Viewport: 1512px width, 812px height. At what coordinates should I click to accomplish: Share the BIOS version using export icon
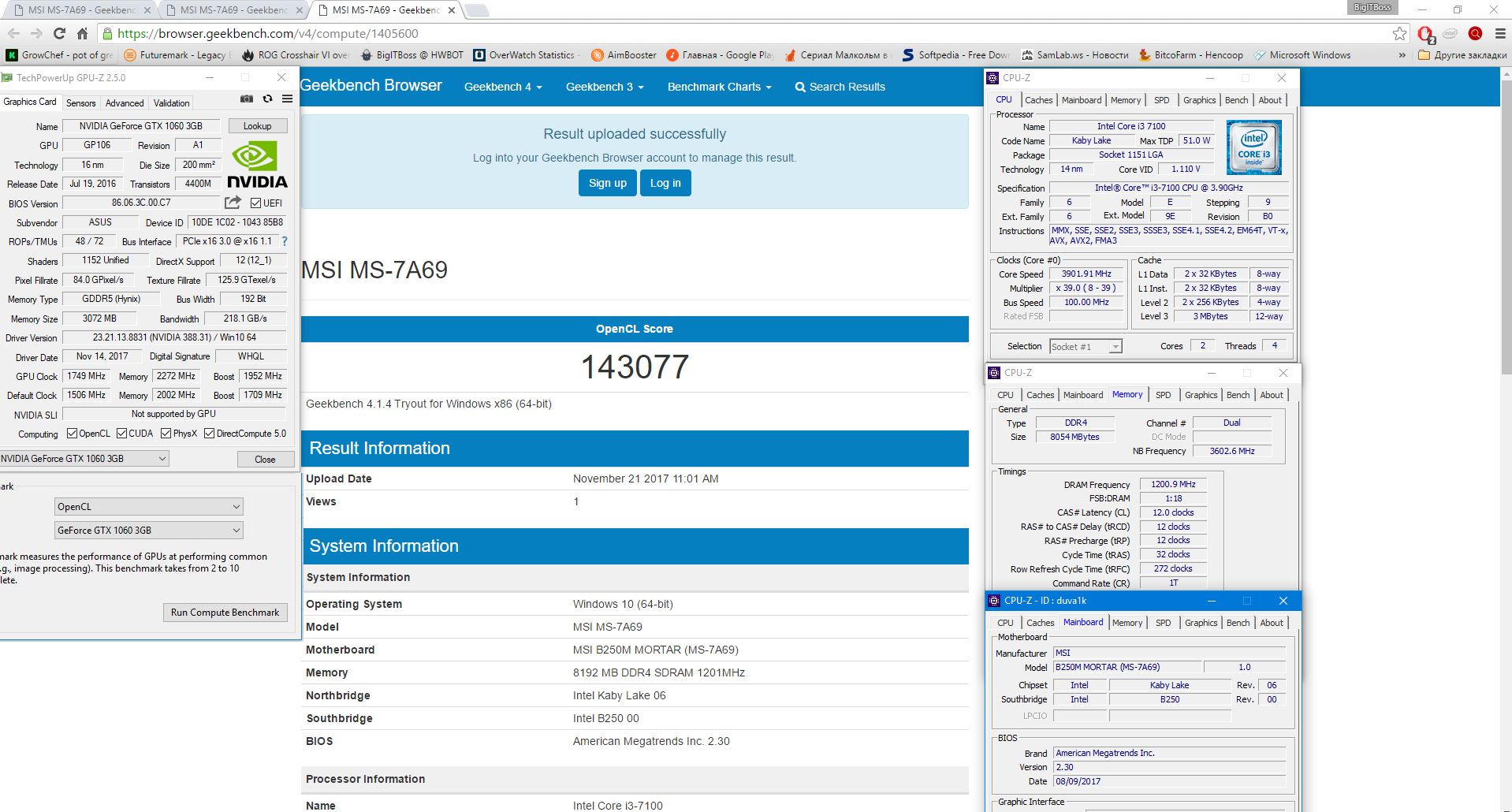(233, 203)
